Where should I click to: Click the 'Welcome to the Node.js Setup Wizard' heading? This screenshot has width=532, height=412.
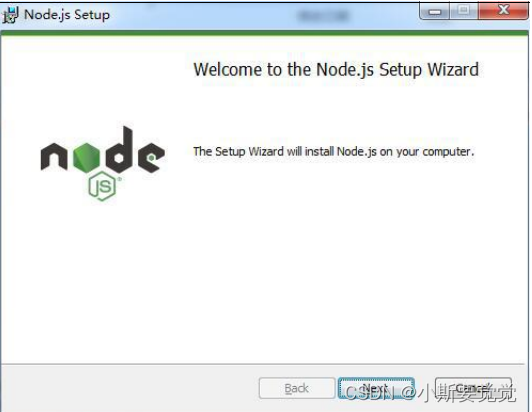pyautogui.click(x=336, y=70)
